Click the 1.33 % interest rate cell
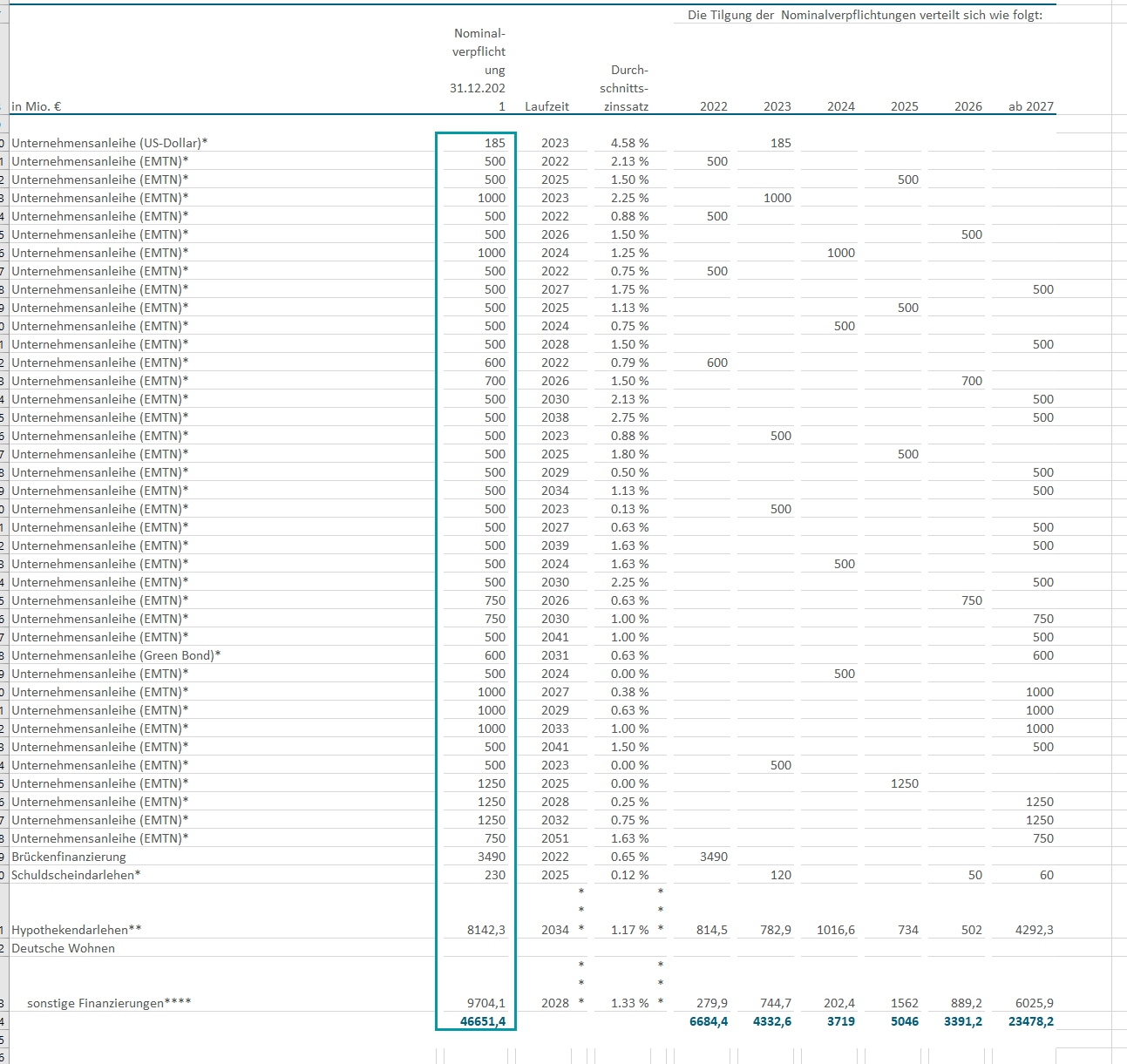The width and height of the screenshot is (1127, 1064). point(629,1003)
